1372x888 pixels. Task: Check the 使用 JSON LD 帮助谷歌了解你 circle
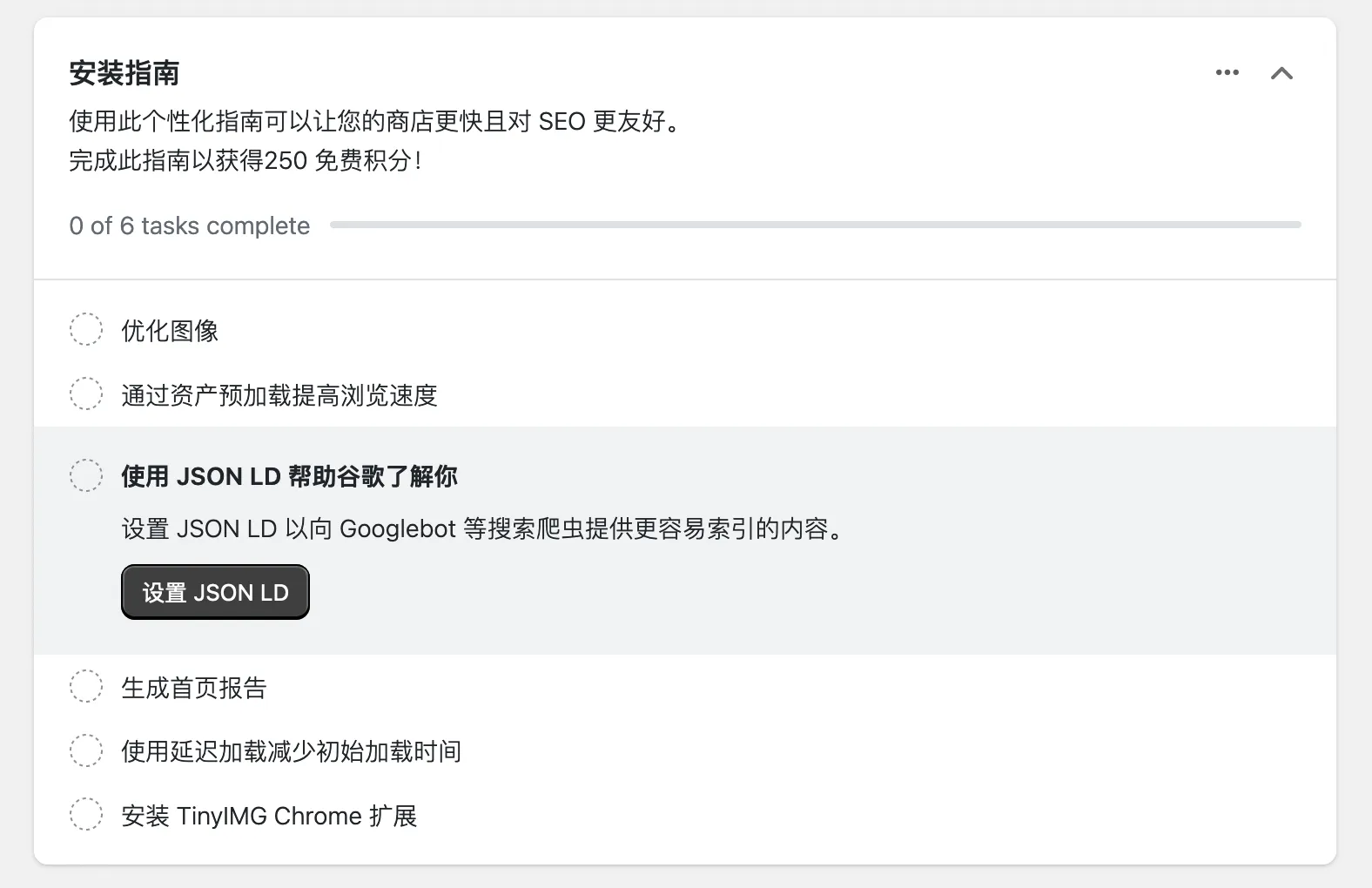click(86, 475)
